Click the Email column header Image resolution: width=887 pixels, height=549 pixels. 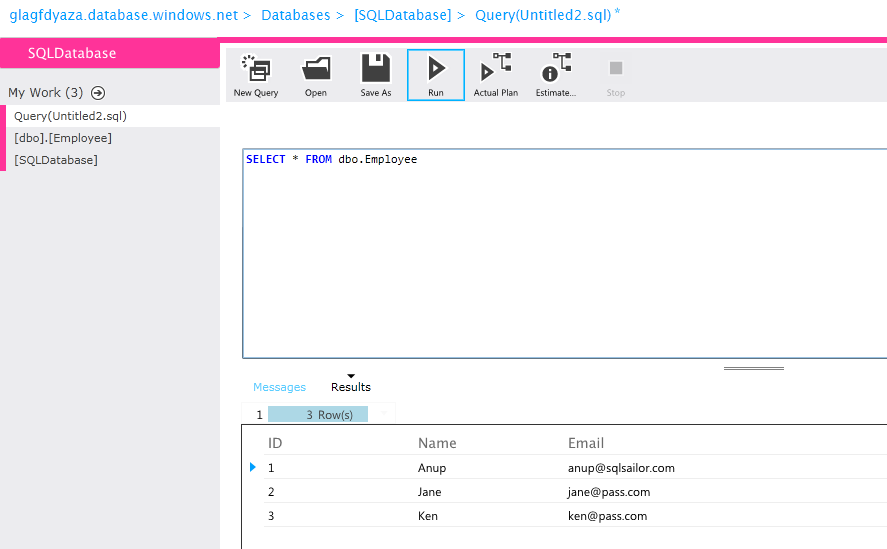coord(586,443)
